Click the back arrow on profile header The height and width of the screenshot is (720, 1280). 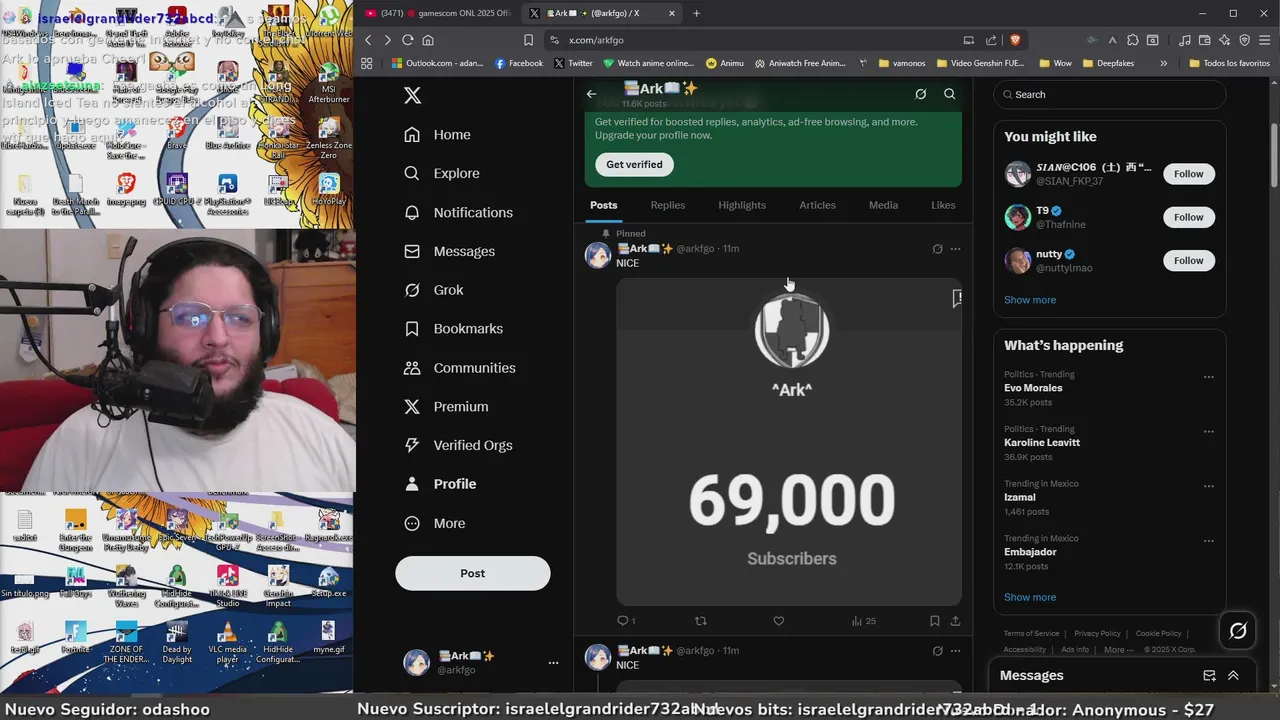(591, 94)
